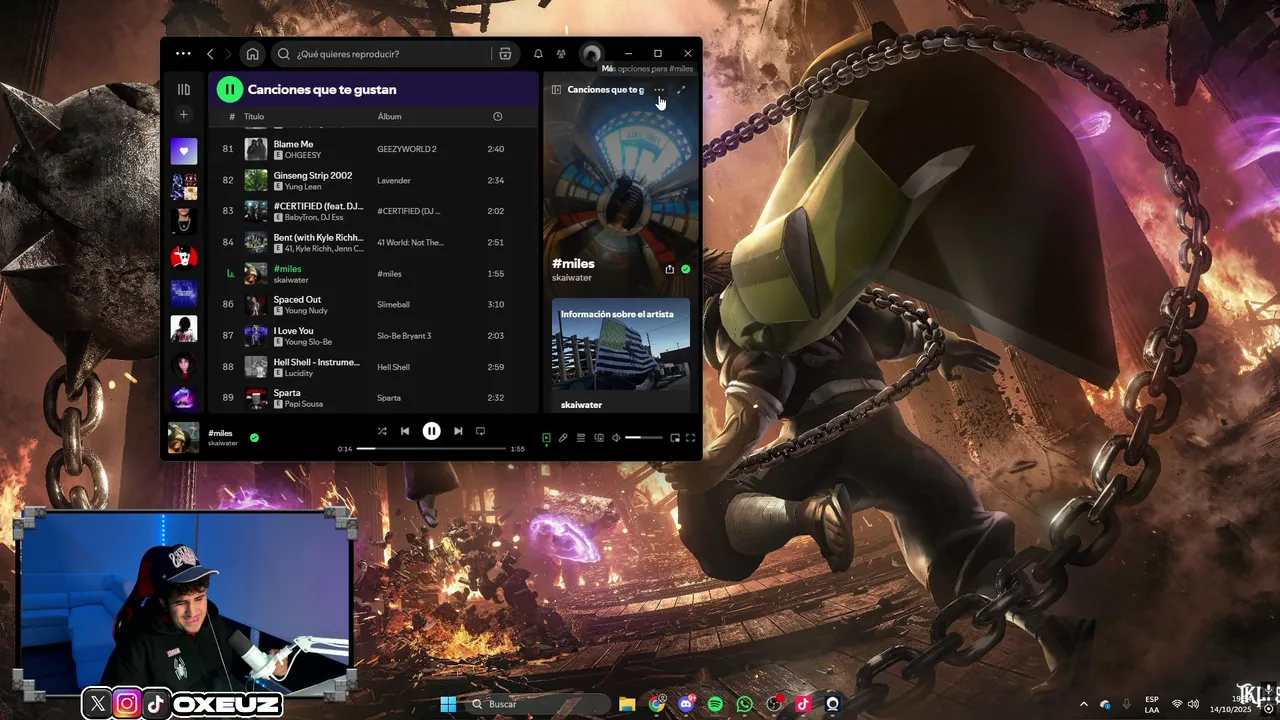
Task: Sort by the duration clock icon
Action: [x=497, y=117]
